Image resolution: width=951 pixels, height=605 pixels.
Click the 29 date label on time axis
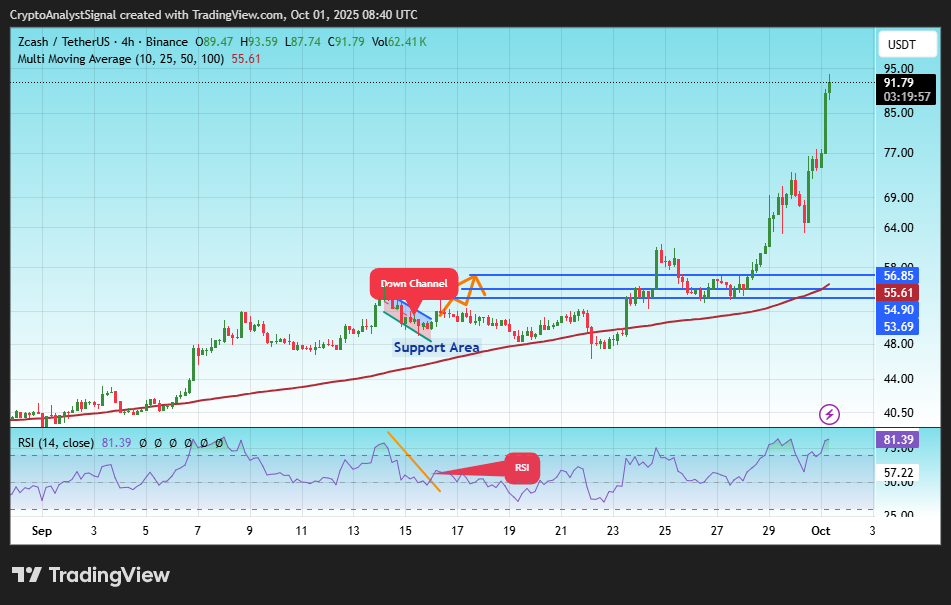[768, 531]
